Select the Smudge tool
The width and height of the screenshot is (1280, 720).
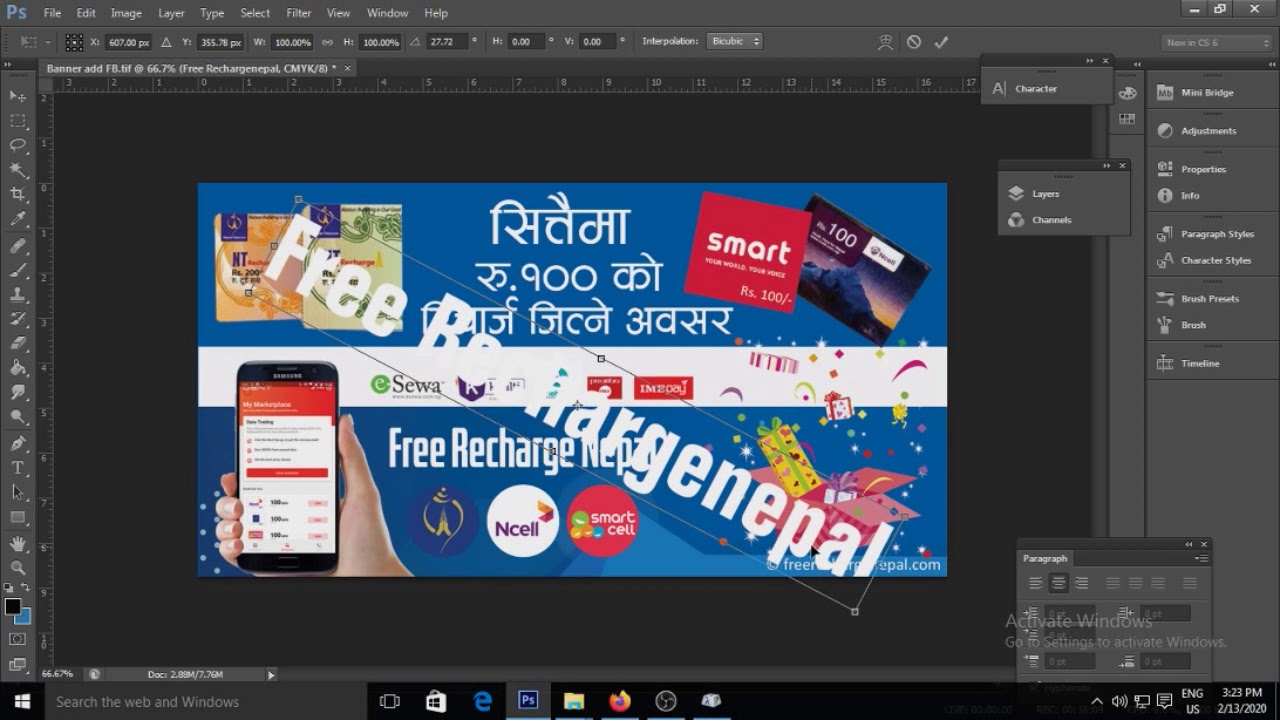point(18,393)
